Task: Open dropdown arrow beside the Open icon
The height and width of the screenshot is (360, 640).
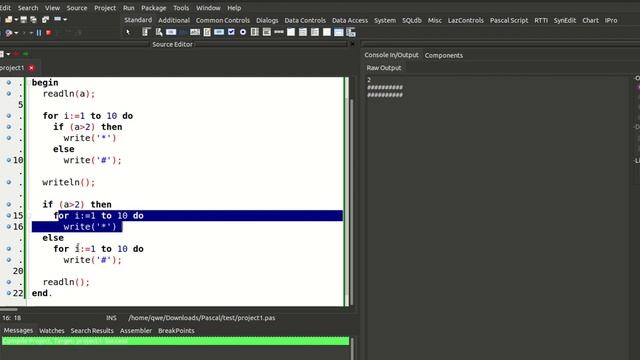Action: tap(16, 19)
